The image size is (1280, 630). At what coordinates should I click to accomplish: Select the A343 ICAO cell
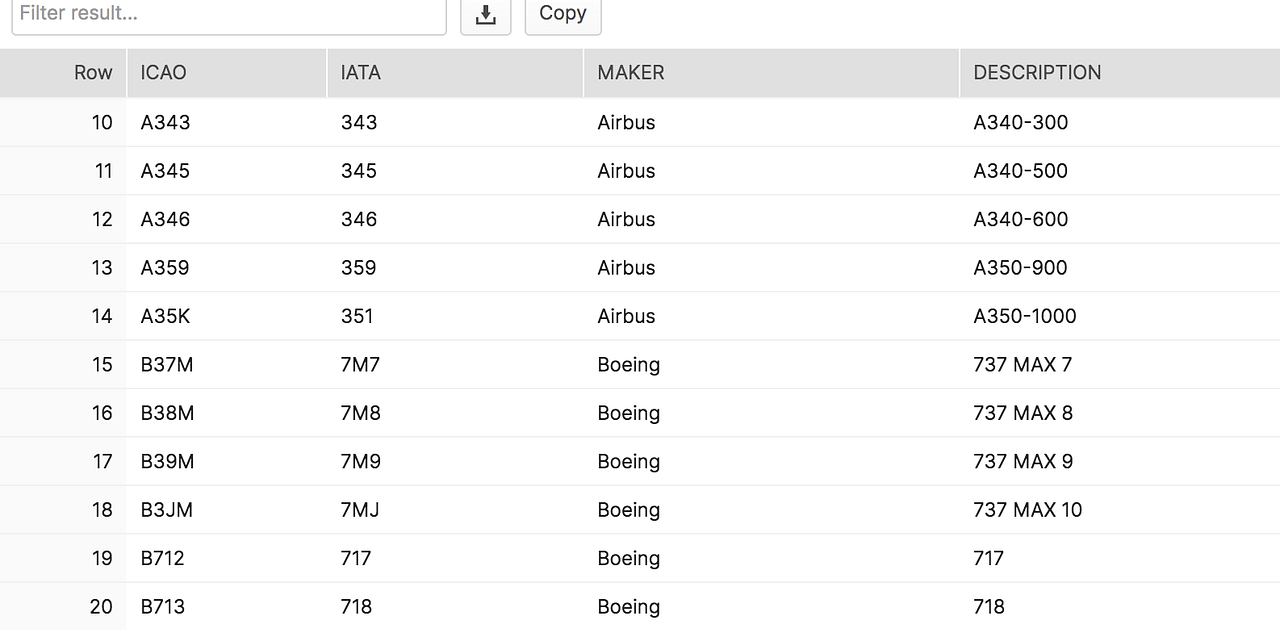point(165,123)
